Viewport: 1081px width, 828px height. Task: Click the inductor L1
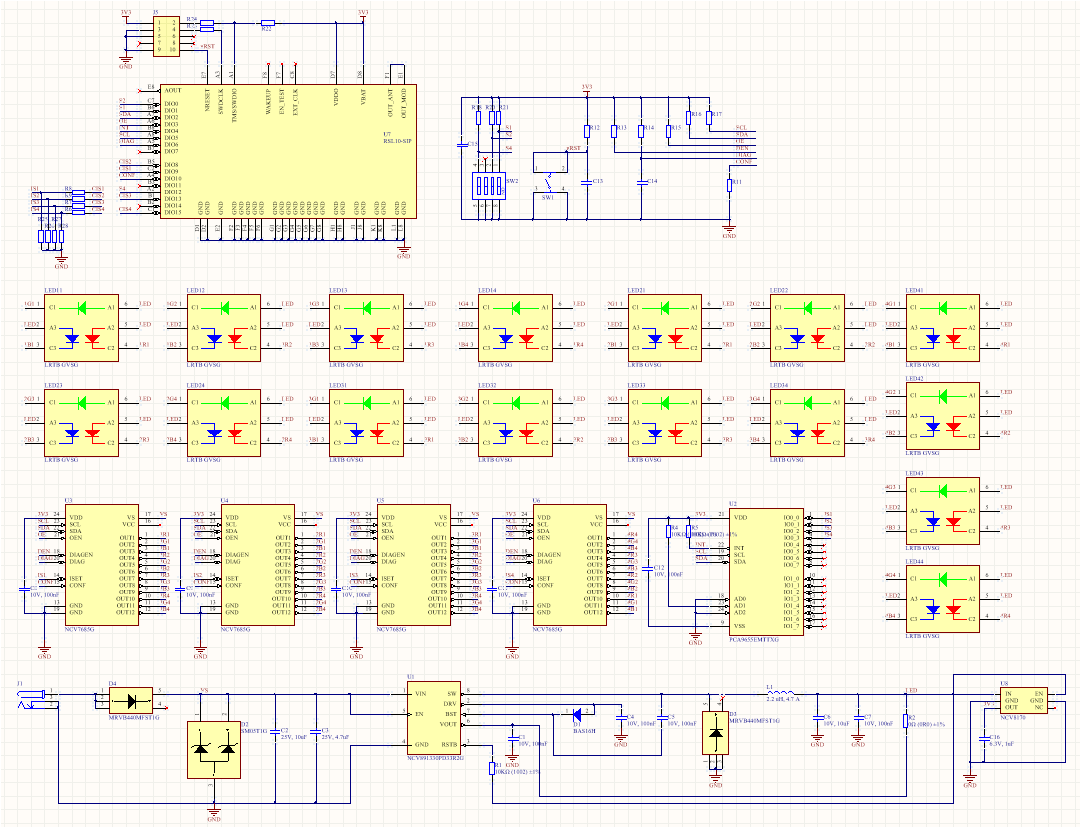coord(780,694)
